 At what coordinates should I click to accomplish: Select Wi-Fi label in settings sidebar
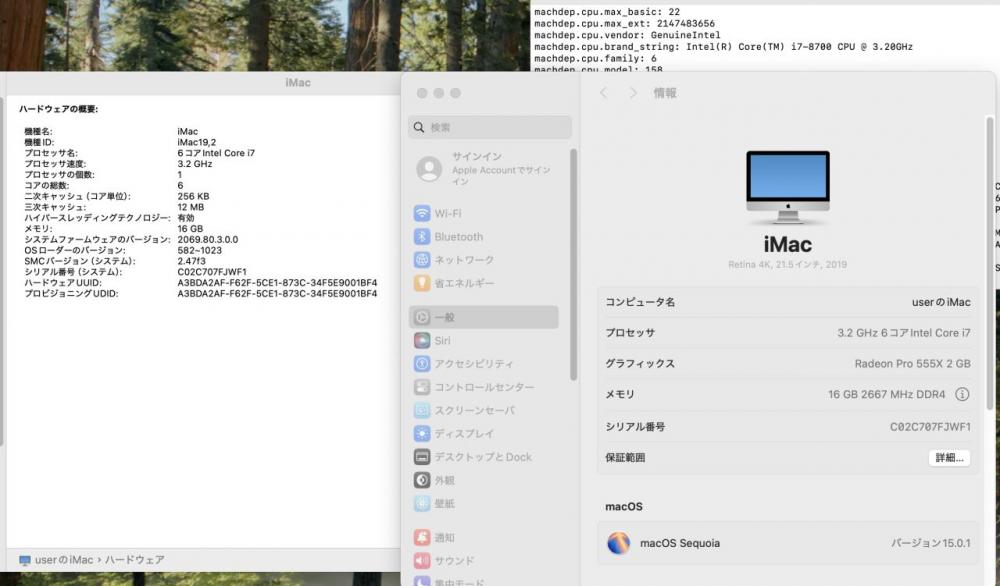[x=448, y=214]
